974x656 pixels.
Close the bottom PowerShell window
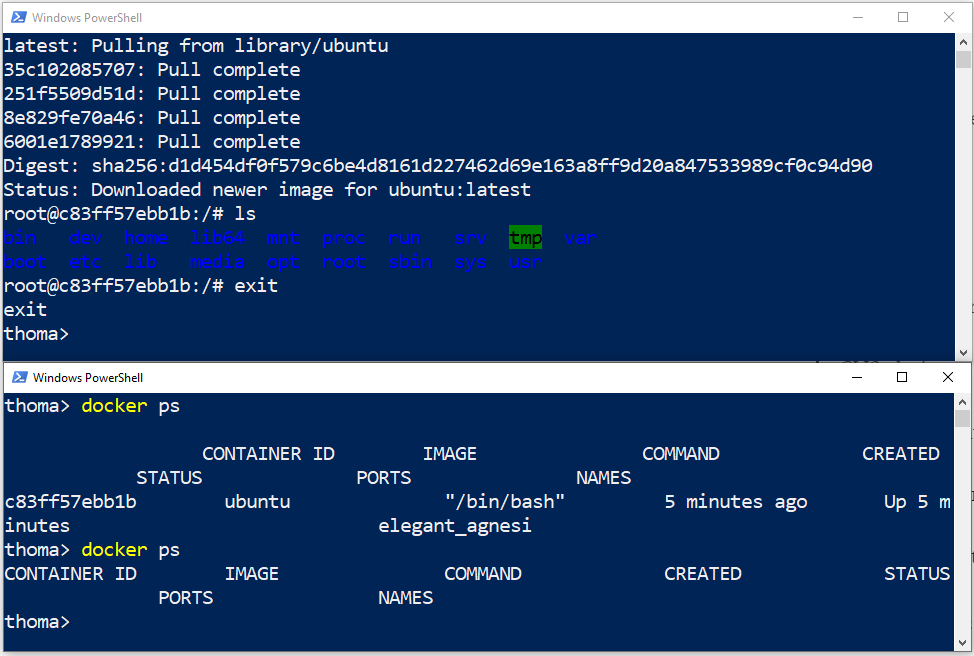[x=948, y=377]
